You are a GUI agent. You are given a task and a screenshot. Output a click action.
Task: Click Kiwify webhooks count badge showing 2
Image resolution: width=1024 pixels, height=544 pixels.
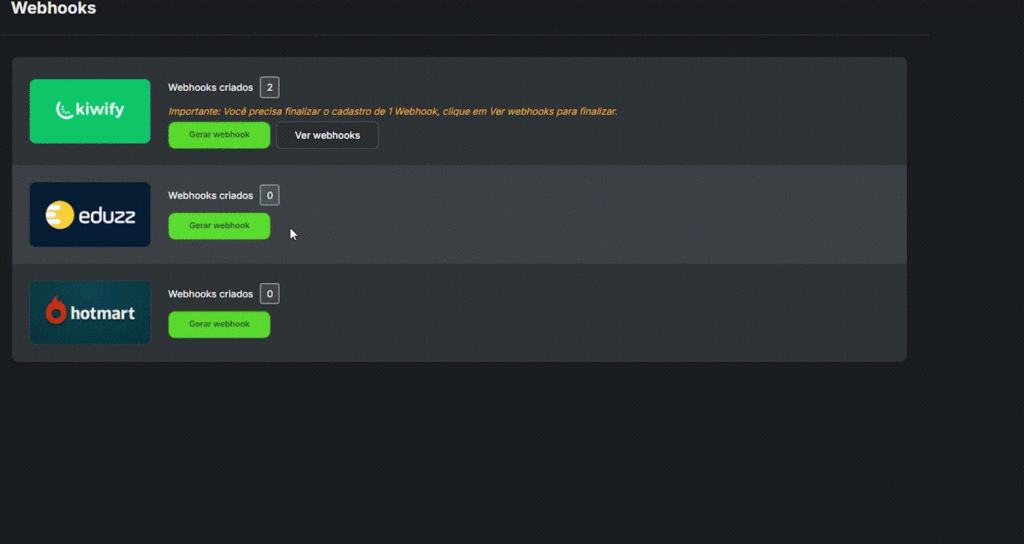pos(269,88)
